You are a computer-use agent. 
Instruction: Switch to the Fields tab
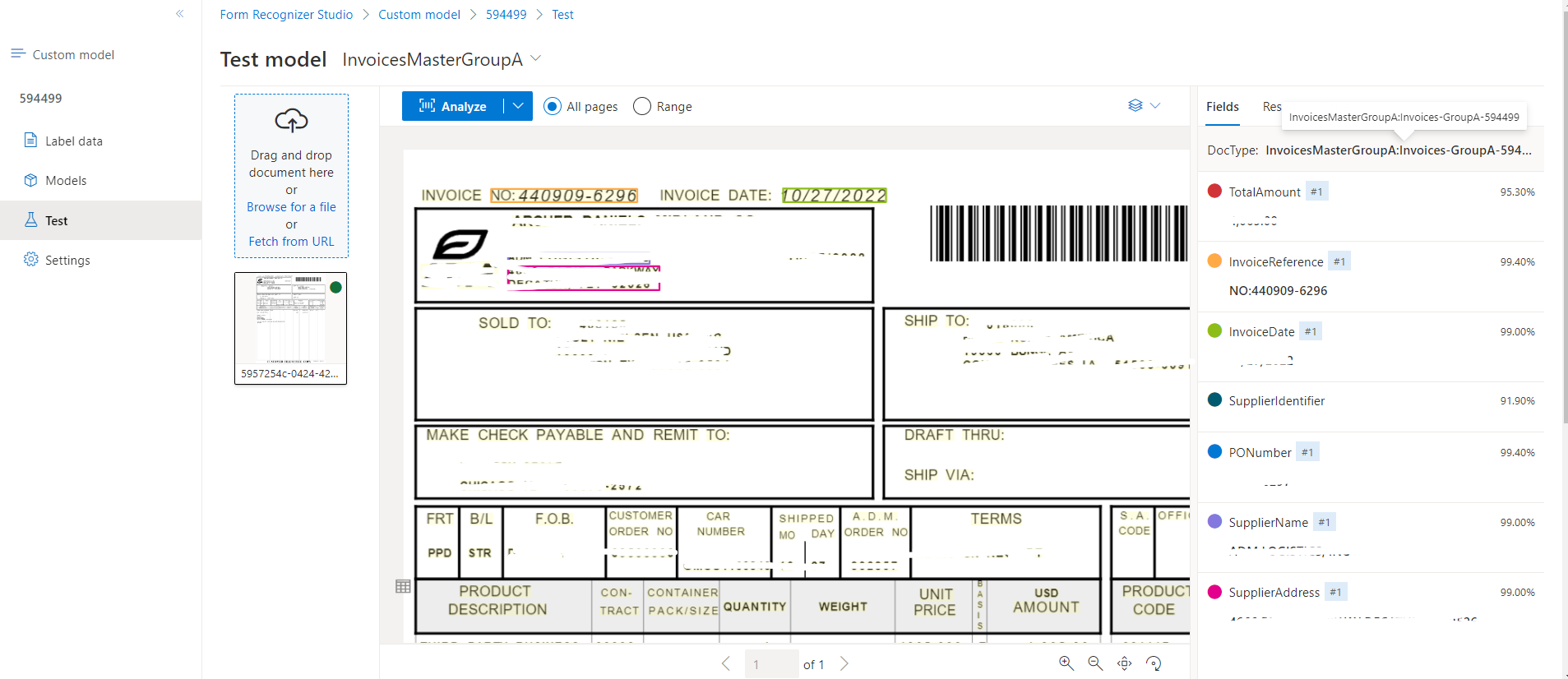[x=1223, y=107]
